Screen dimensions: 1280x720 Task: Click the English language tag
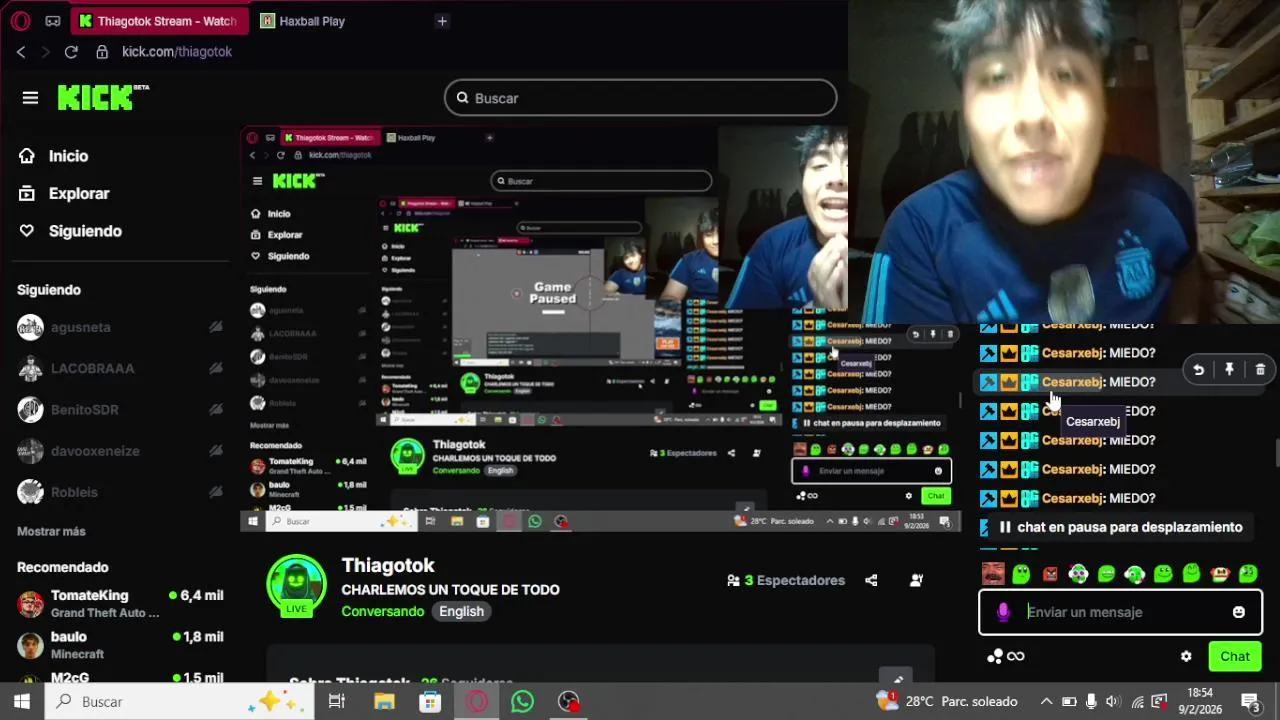coord(461,611)
